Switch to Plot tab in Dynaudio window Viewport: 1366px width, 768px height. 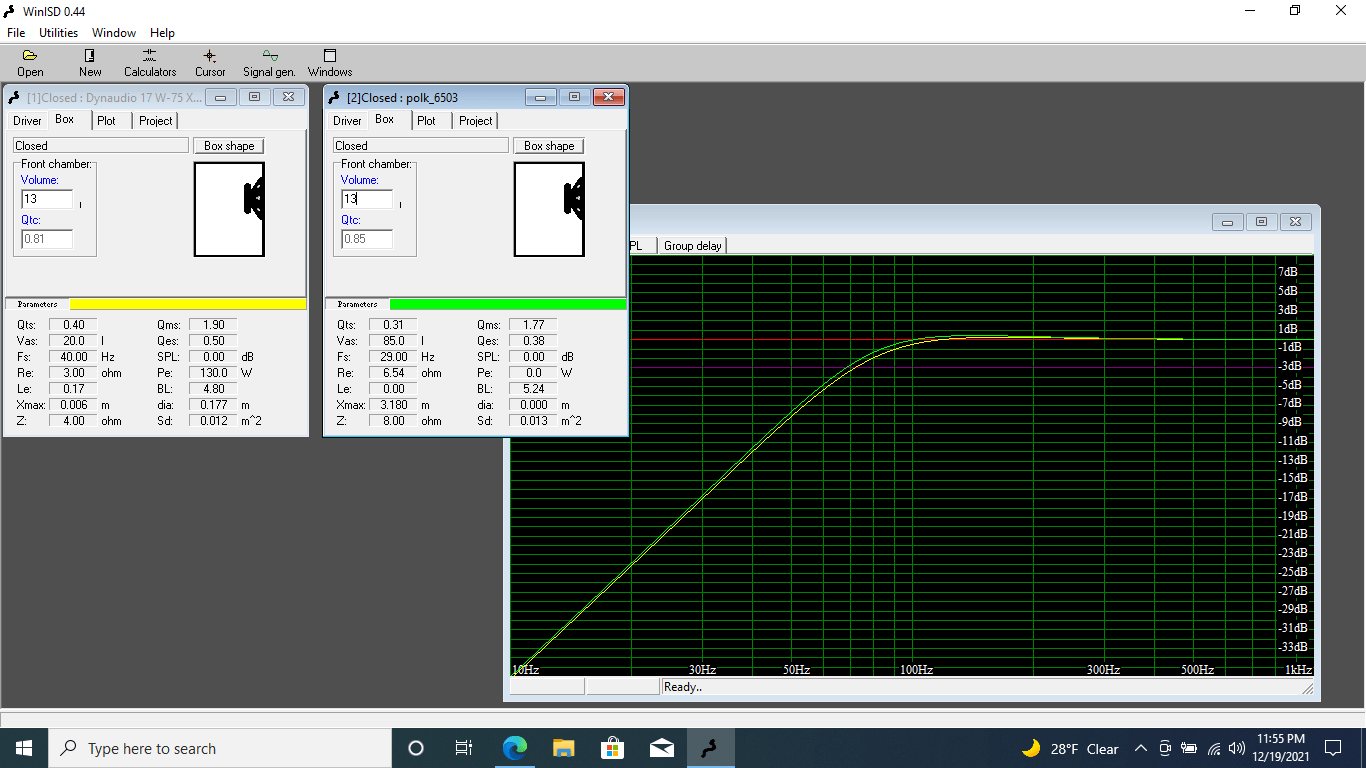coord(107,121)
